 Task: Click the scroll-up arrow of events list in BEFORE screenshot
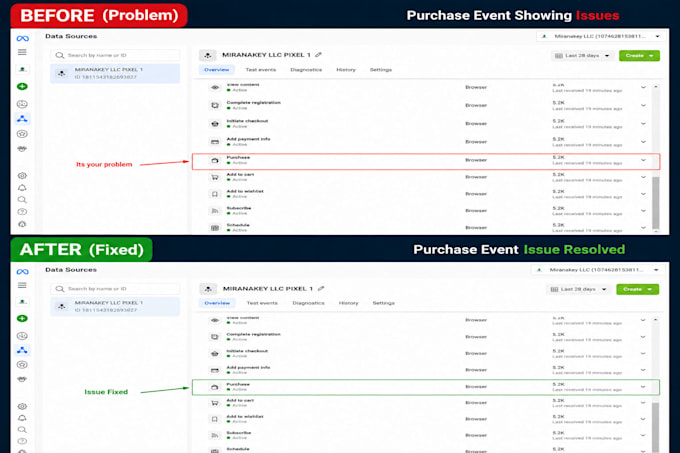point(656,87)
